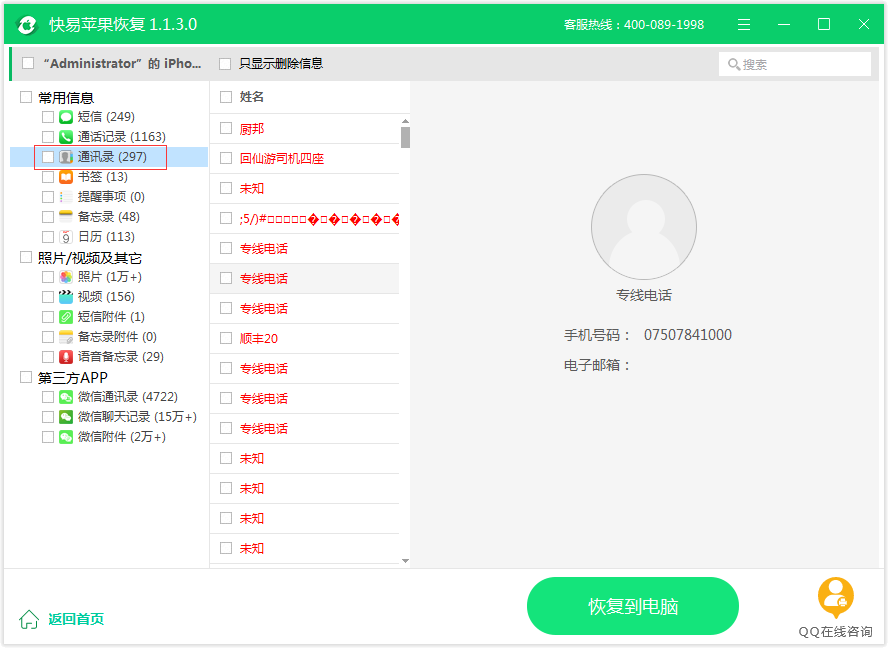Image resolution: width=888 pixels, height=648 pixels.
Task: Check the 第三方APP group checkbox
Action: point(26,377)
